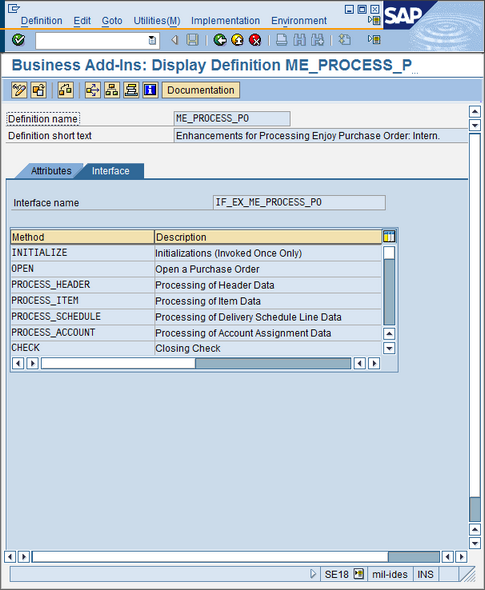
Task: Open the Goto menu
Action: click(112, 21)
